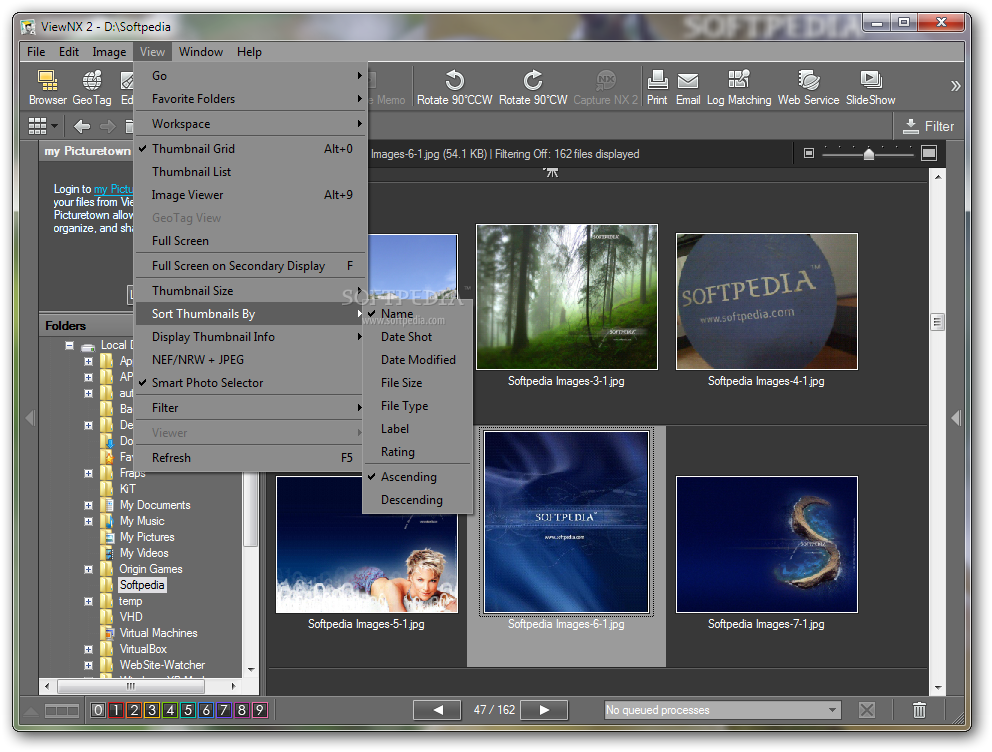Image resolution: width=992 pixels, height=752 pixels.
Task: Sort thumbnails by File Size
Action: pos(418,383)
